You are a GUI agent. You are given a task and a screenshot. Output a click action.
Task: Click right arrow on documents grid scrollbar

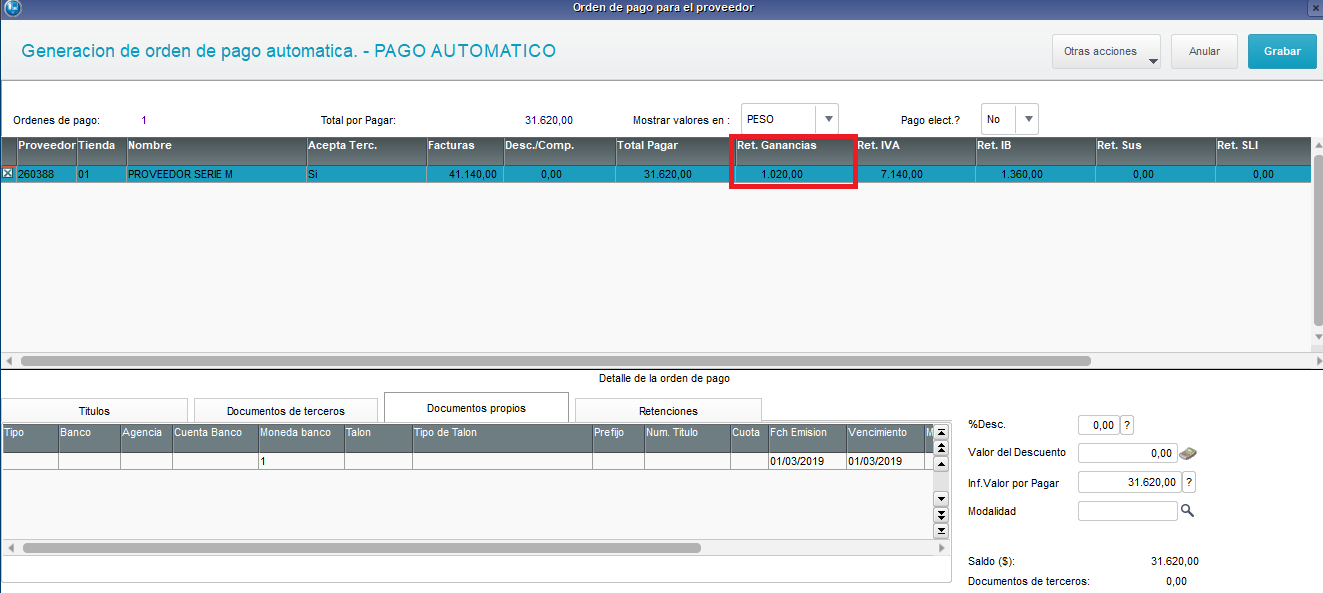click(x=941, y=548)
